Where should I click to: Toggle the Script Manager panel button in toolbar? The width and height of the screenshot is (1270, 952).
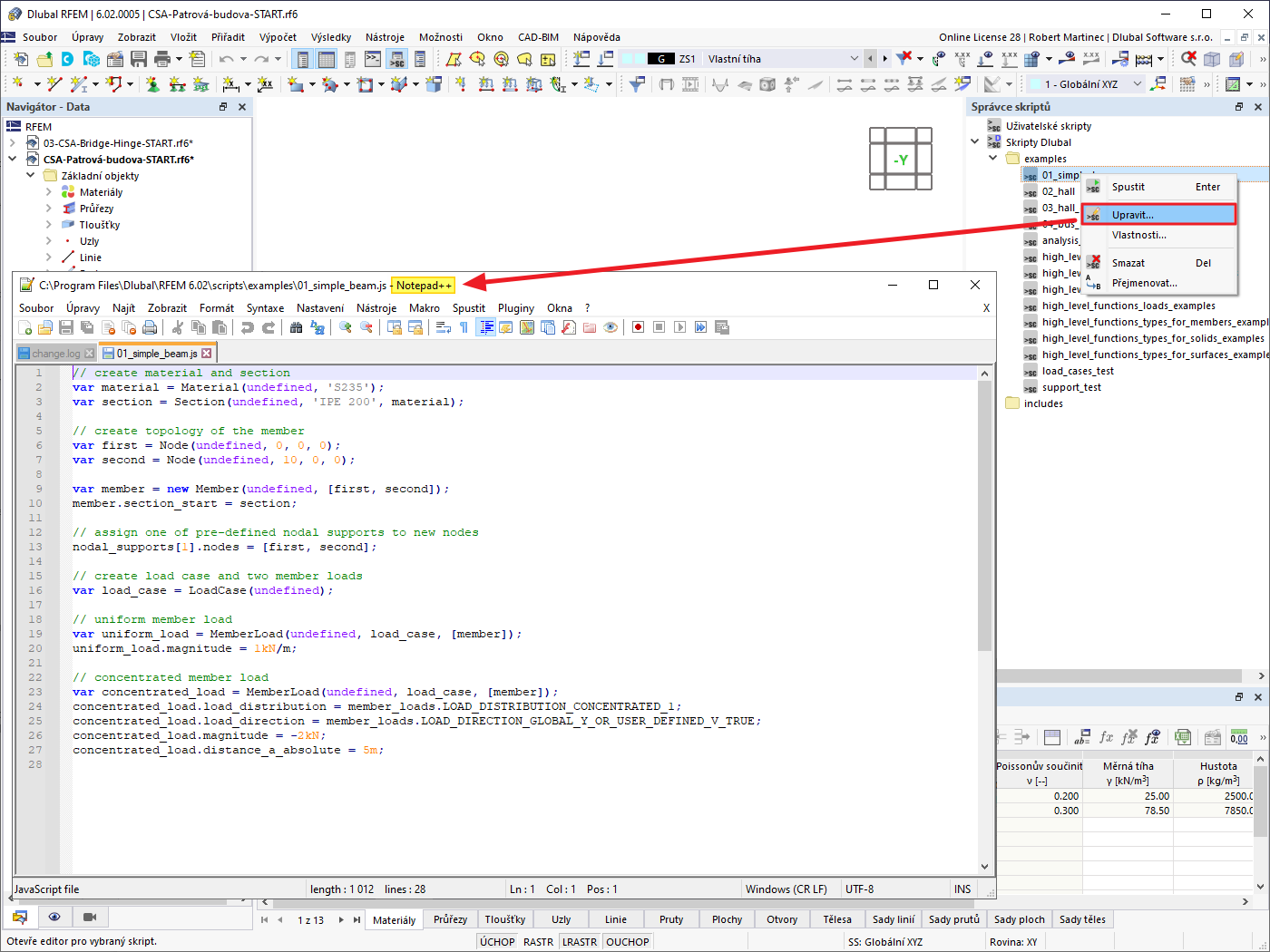pyautogui.click(x=396, y=59)
